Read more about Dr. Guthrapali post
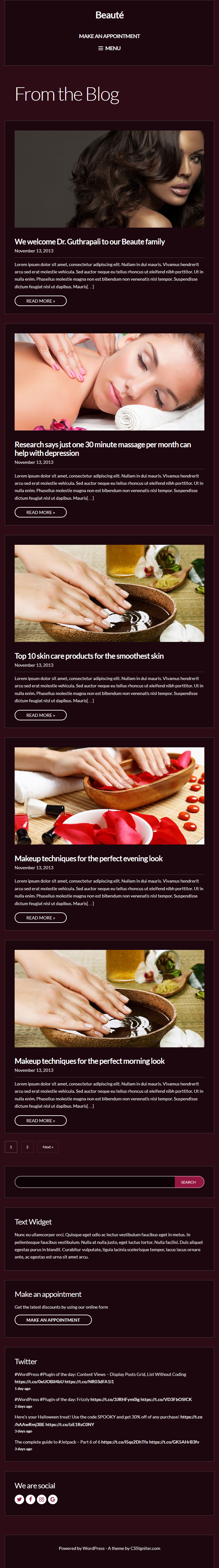The image size is (219, 1568). click(40, 301)
